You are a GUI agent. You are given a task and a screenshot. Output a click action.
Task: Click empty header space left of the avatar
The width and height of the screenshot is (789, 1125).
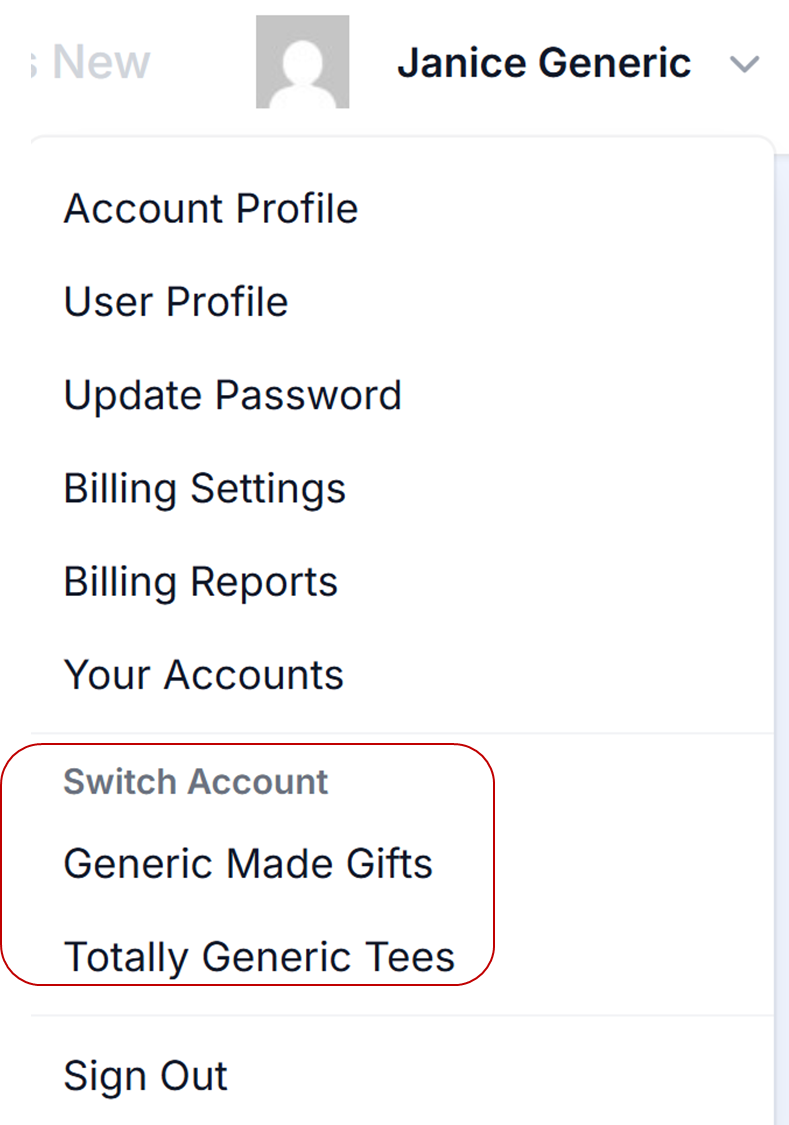[205, 63]
